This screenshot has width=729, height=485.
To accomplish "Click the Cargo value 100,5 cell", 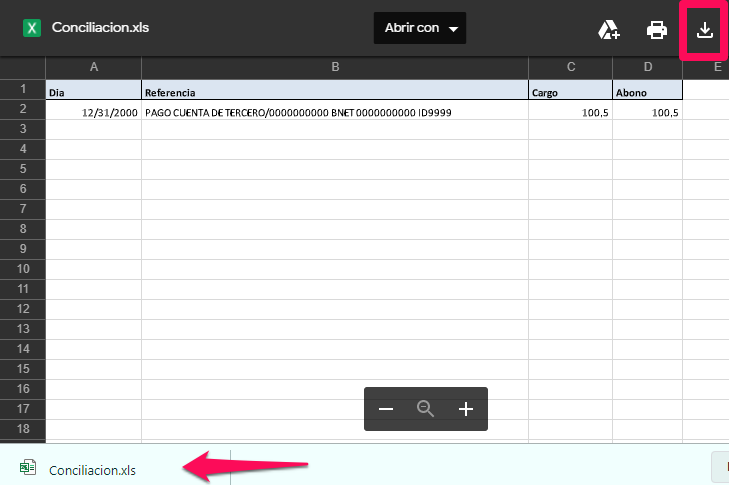I will pos(571,113).
